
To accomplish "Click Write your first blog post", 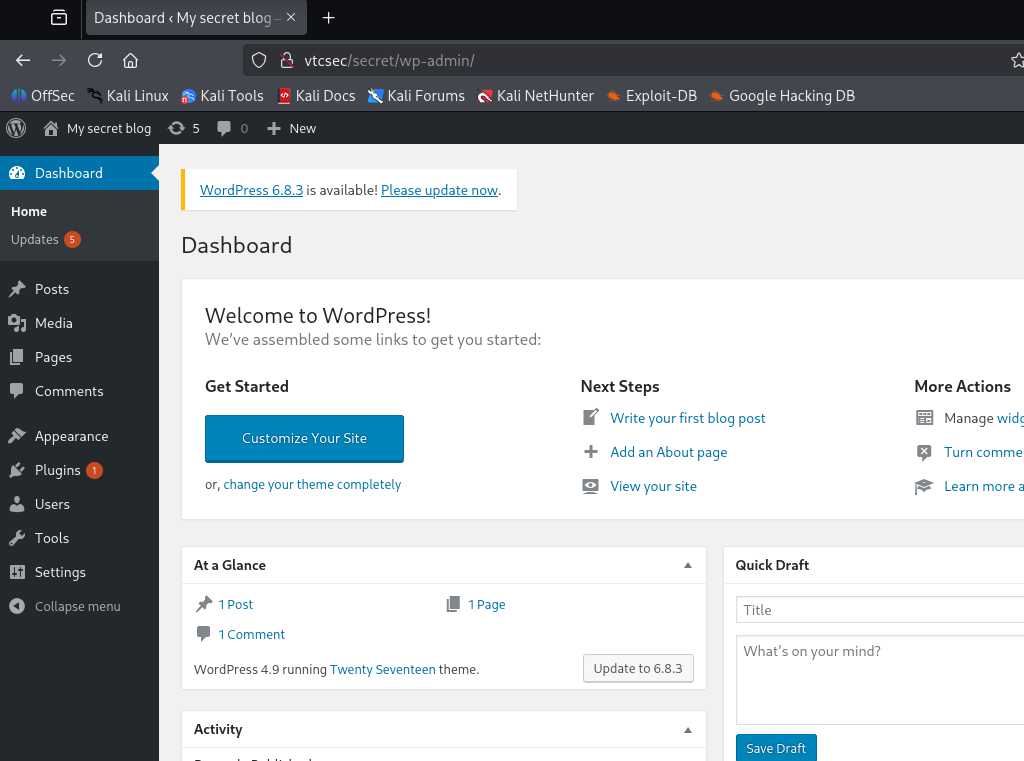I will (688, 418).
